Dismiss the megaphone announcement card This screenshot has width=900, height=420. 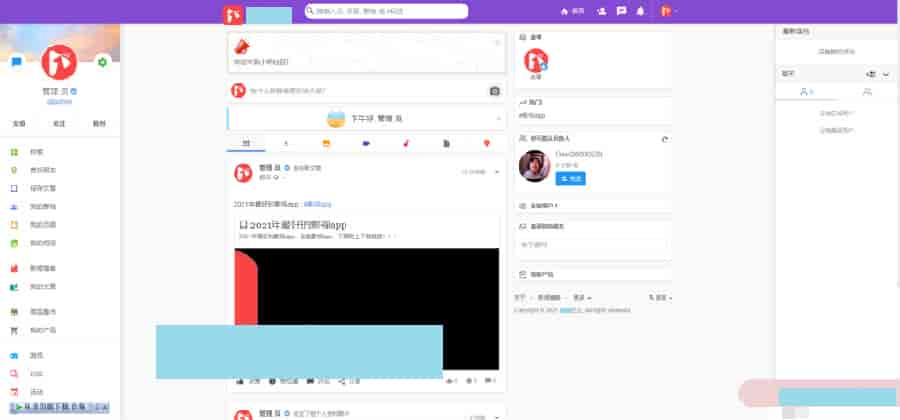coord(497,42)
